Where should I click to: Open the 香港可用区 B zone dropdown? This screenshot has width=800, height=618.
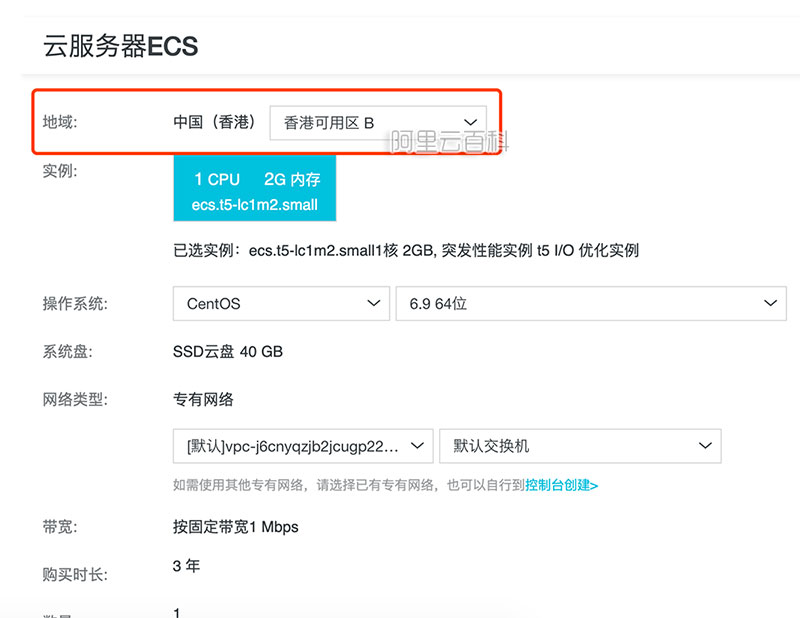(378, 123)
